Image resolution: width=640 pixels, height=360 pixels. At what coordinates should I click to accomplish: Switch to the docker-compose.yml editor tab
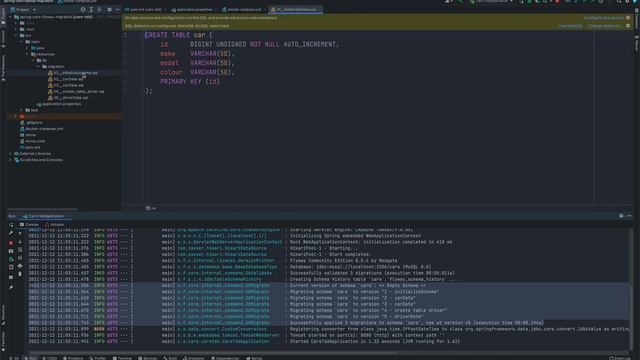tap(244, 9)
